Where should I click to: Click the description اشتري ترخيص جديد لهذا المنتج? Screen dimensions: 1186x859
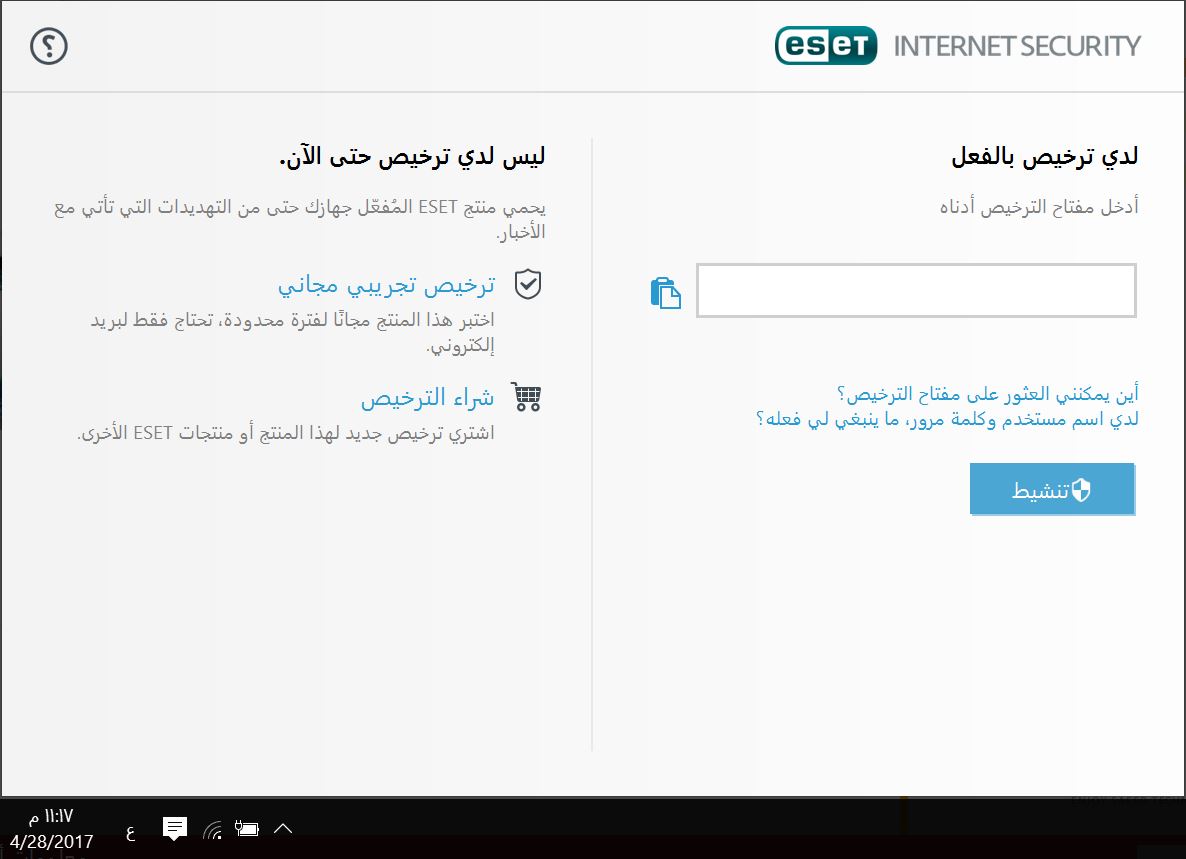(x=286, y=433)
